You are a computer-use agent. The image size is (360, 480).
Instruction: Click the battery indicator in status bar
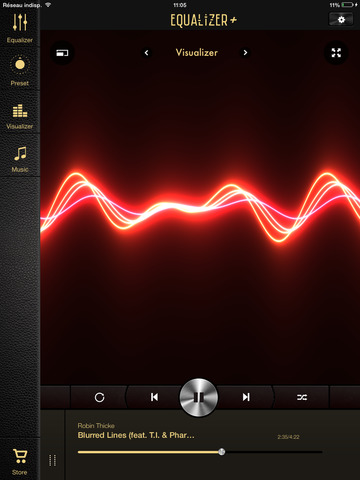coord(348,5)
